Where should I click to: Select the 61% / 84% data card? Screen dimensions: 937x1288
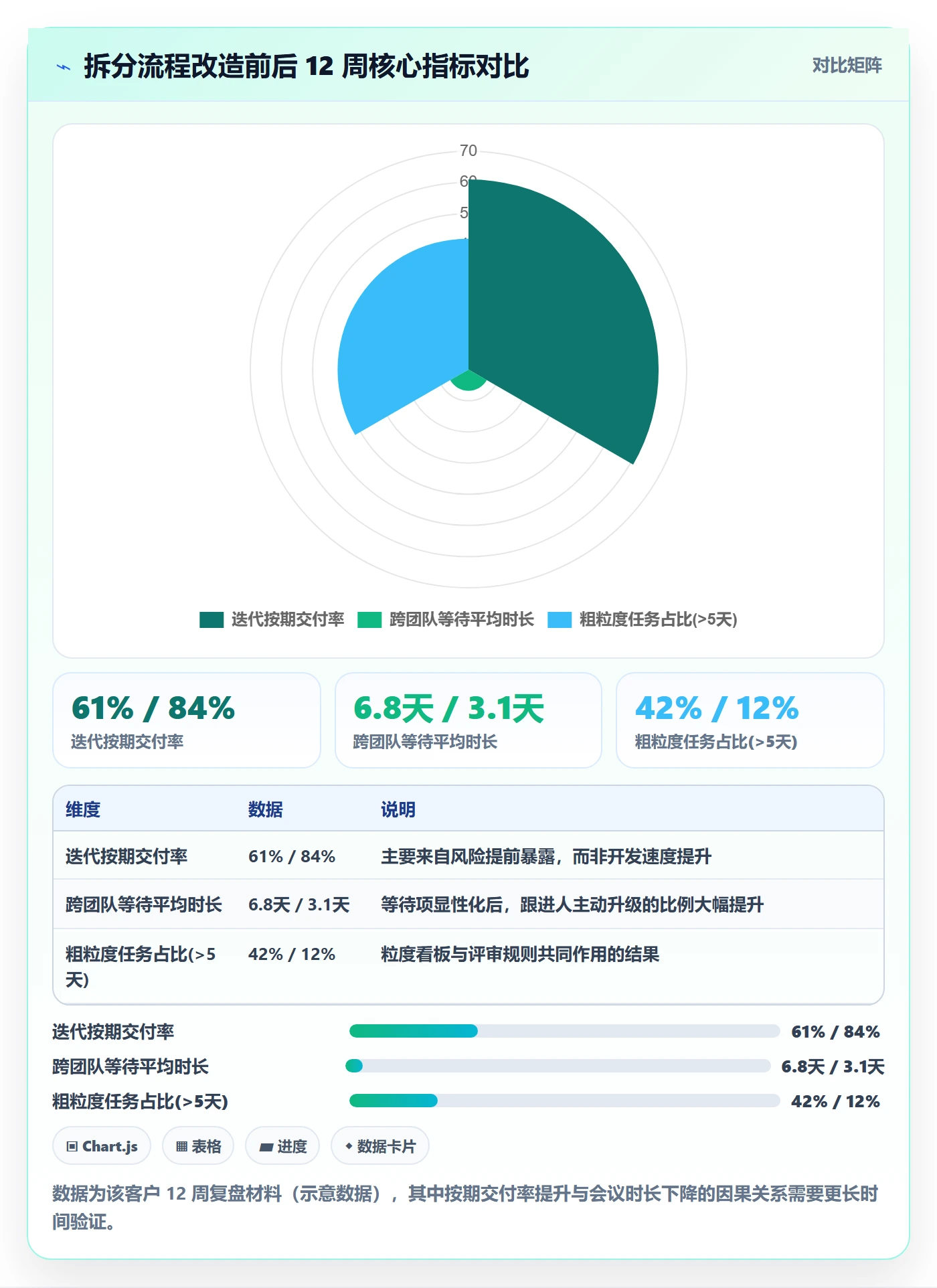[187, 720]
